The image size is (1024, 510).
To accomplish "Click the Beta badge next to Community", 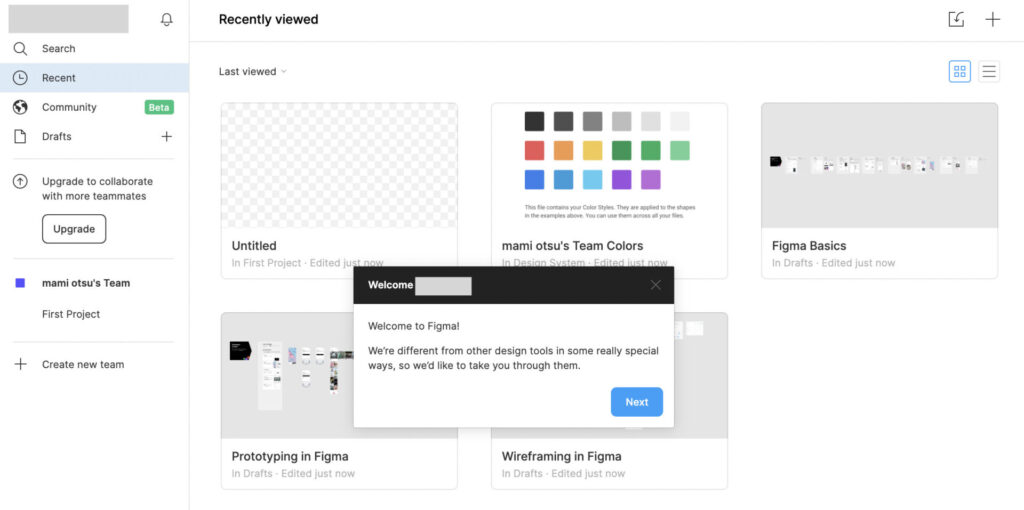I will [159, 107].
